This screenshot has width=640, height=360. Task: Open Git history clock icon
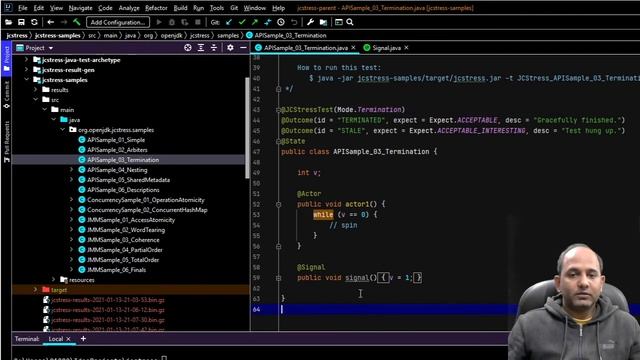[281, 22]
